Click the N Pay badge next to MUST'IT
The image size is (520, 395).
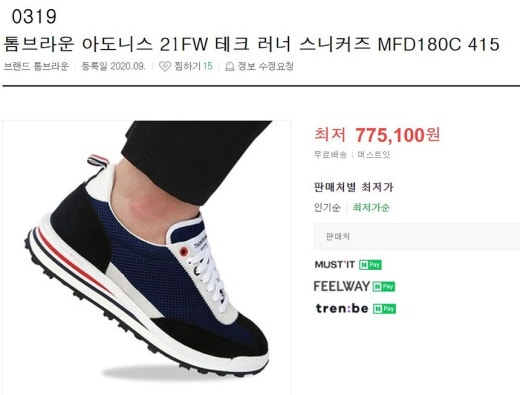click(x=370, y=265)
